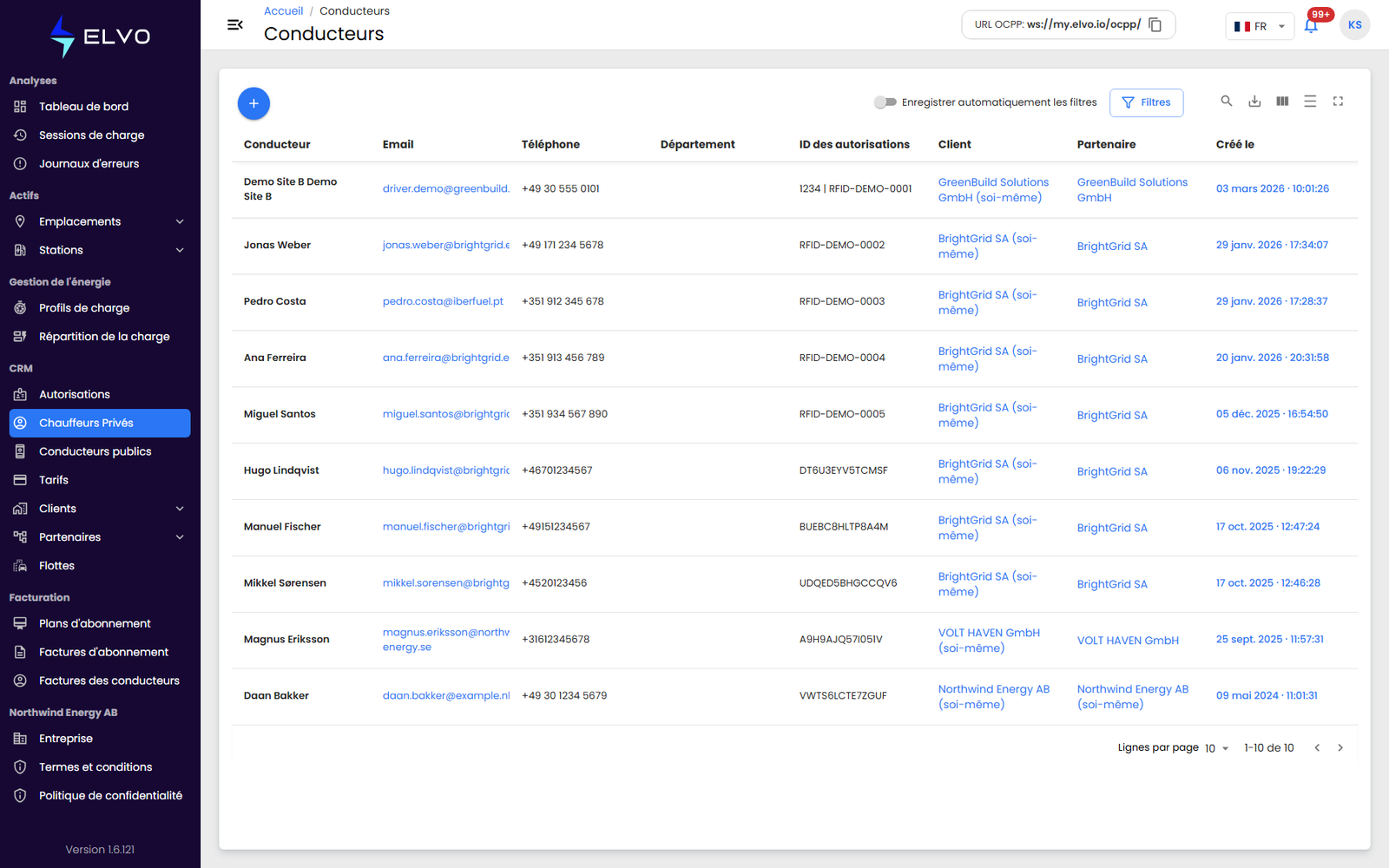This screenshot has width=1389, height=868.
Task: Open the KS user avatar menu
Action: click(x=1354, y=25)
